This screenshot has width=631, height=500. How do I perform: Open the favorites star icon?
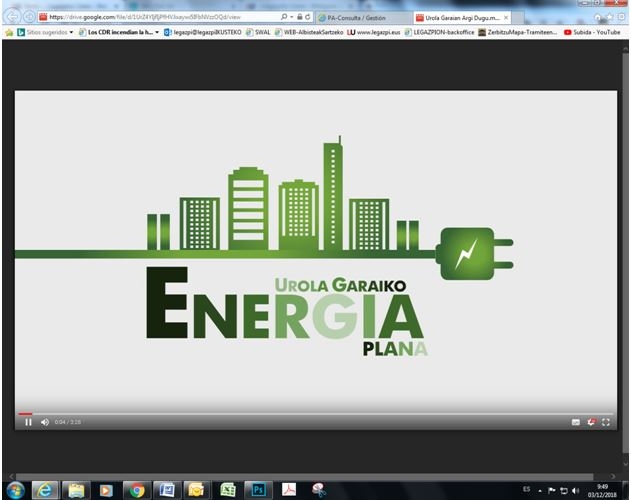coord(610,17)
